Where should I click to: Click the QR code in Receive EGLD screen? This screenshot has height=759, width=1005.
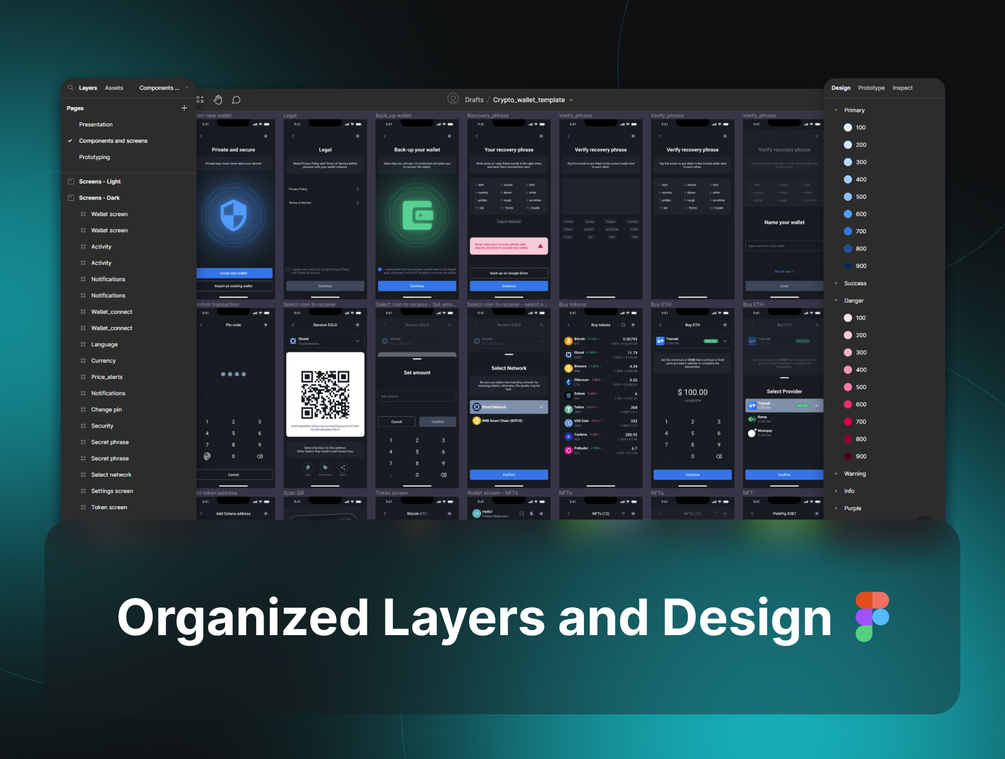pyautogui.click(x=325, y=394)
